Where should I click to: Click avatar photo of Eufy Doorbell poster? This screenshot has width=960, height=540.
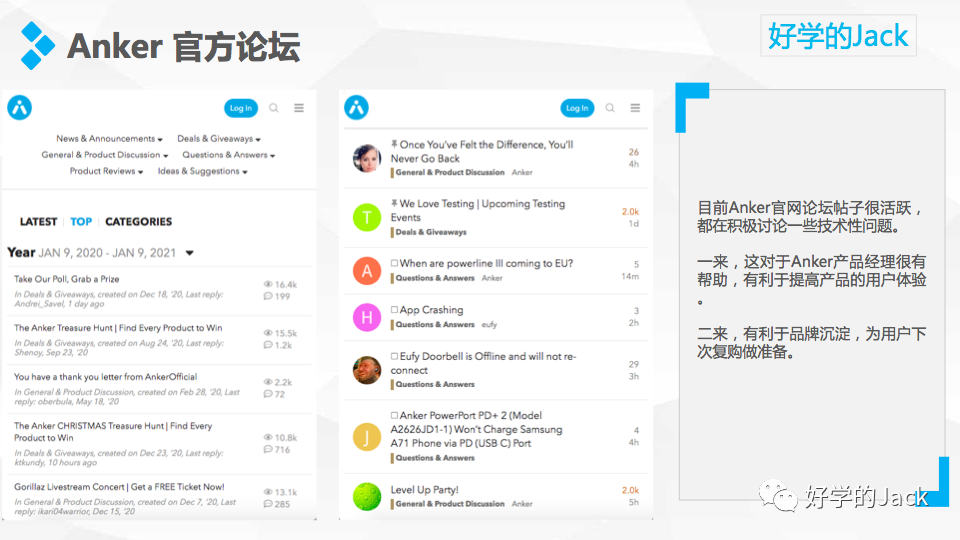(367, 370)
